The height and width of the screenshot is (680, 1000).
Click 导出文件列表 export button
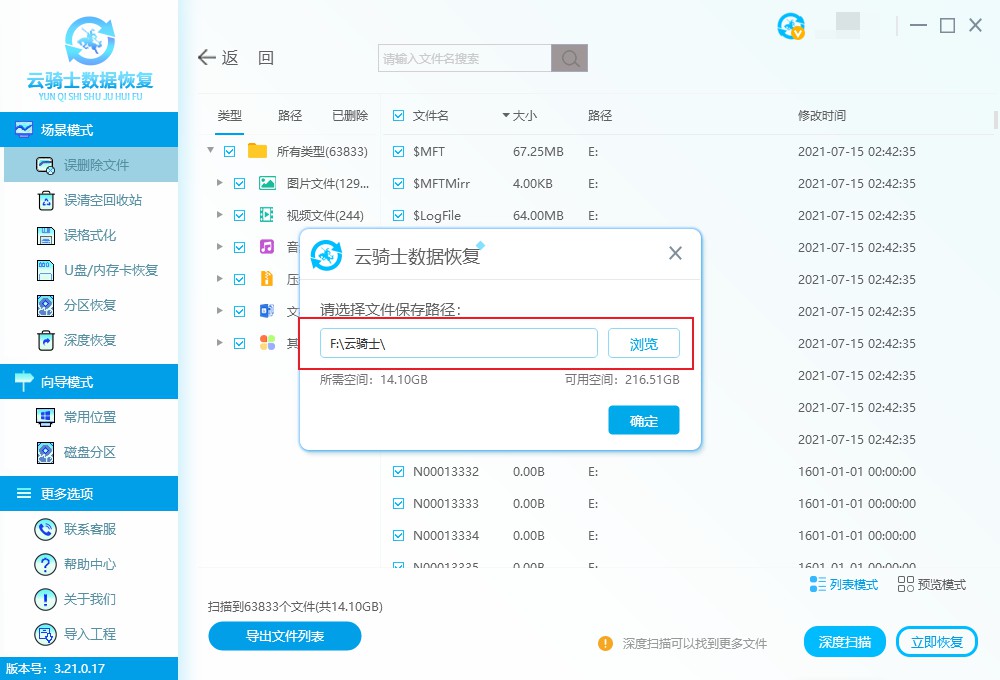point(284,636)
